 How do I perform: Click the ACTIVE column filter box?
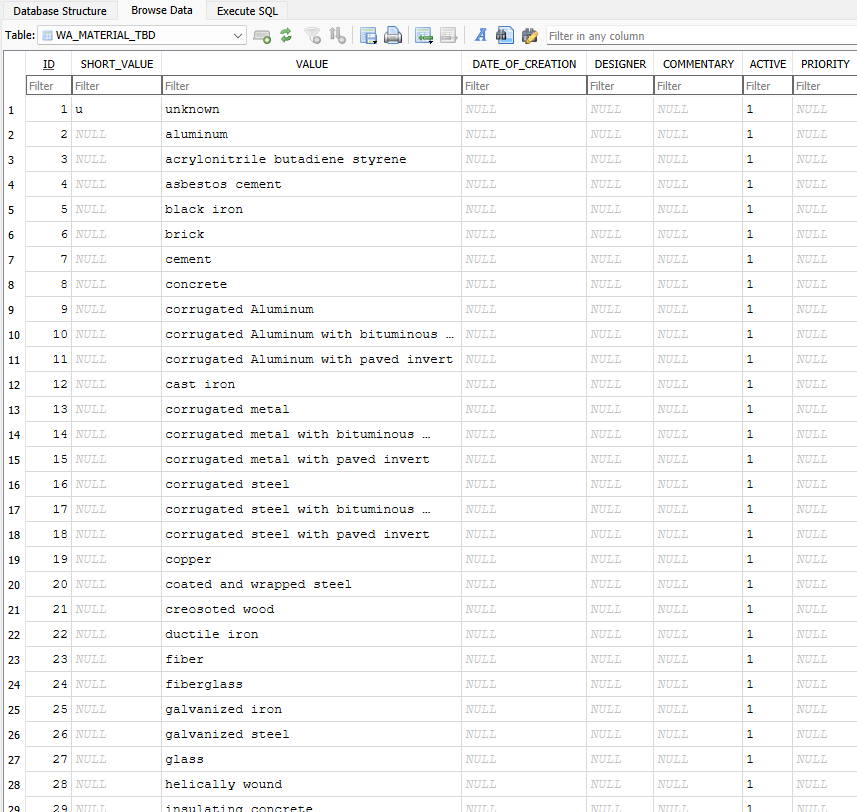(x=767, y=86)
